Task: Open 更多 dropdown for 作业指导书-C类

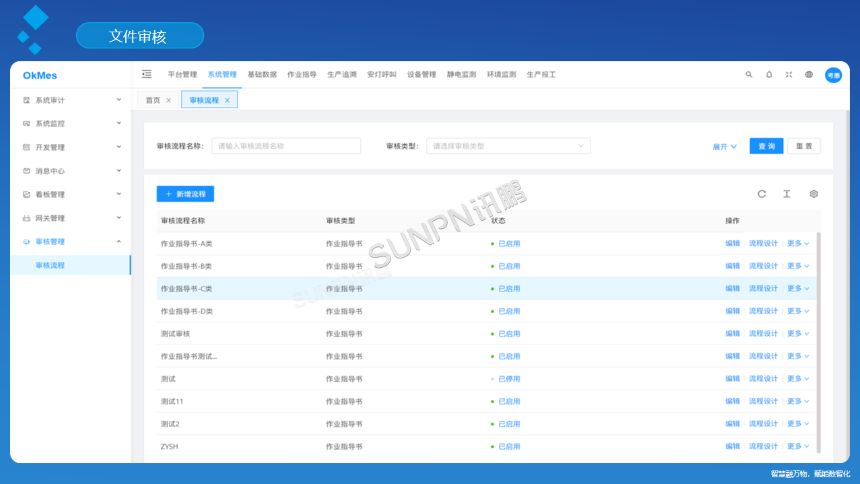Action: 798,288
